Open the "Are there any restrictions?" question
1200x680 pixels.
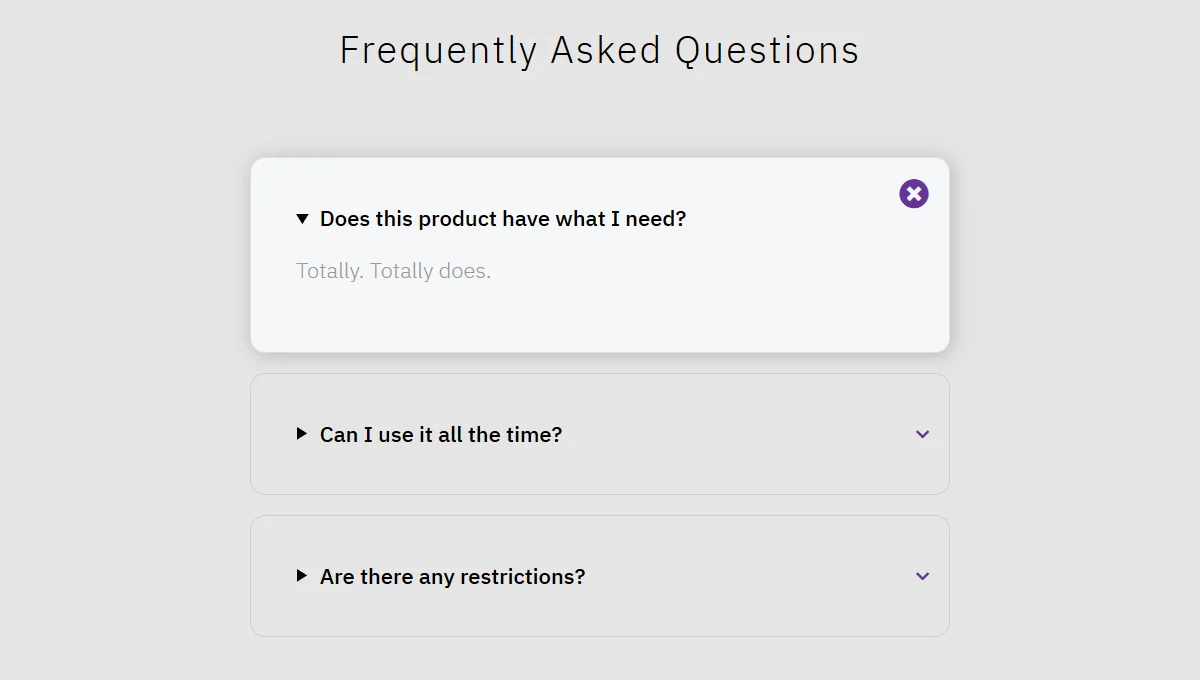click(452, 577)
